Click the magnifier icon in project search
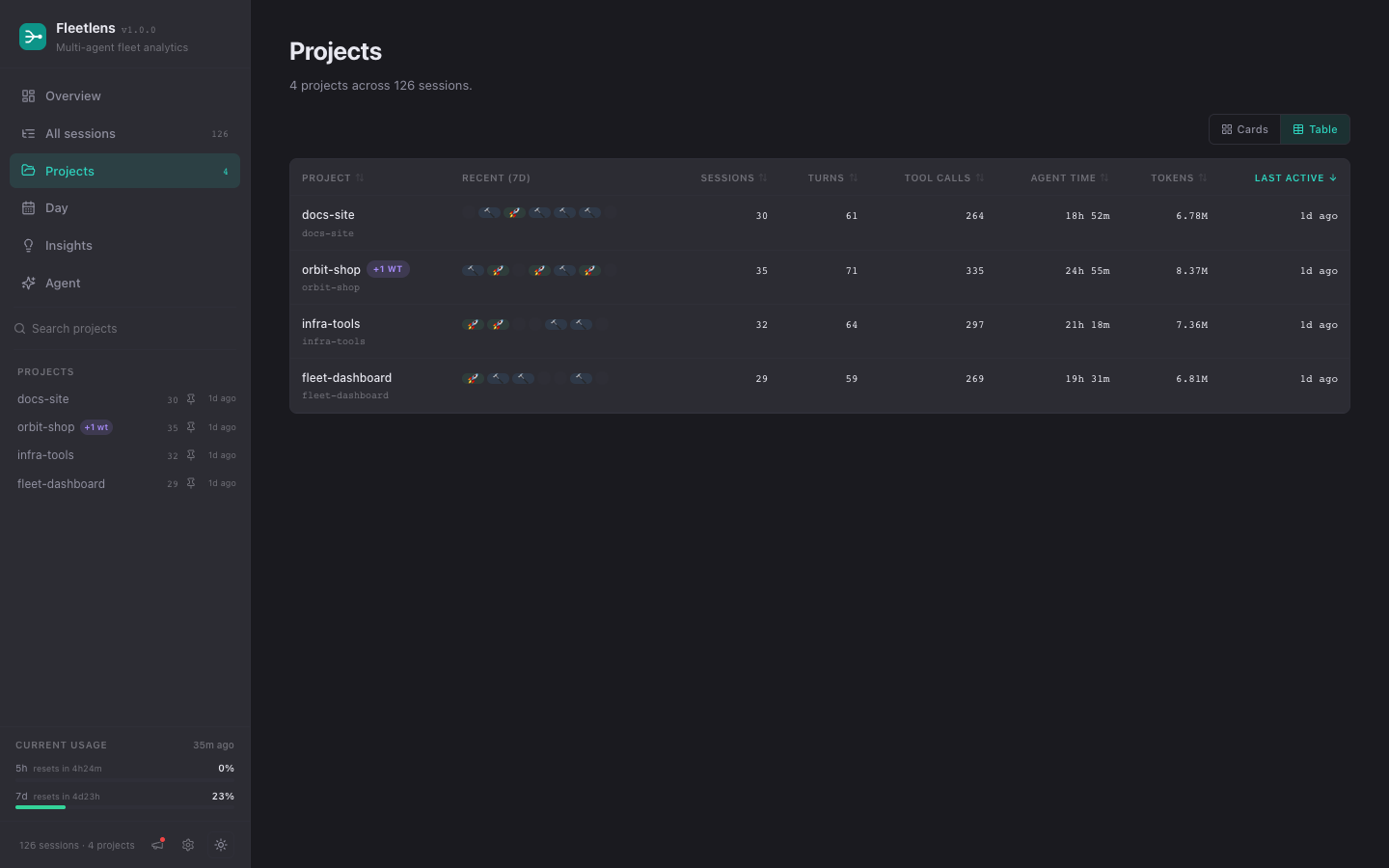Image resolution: width=1389 pixels, height=868 pixels. coord(19,329)
